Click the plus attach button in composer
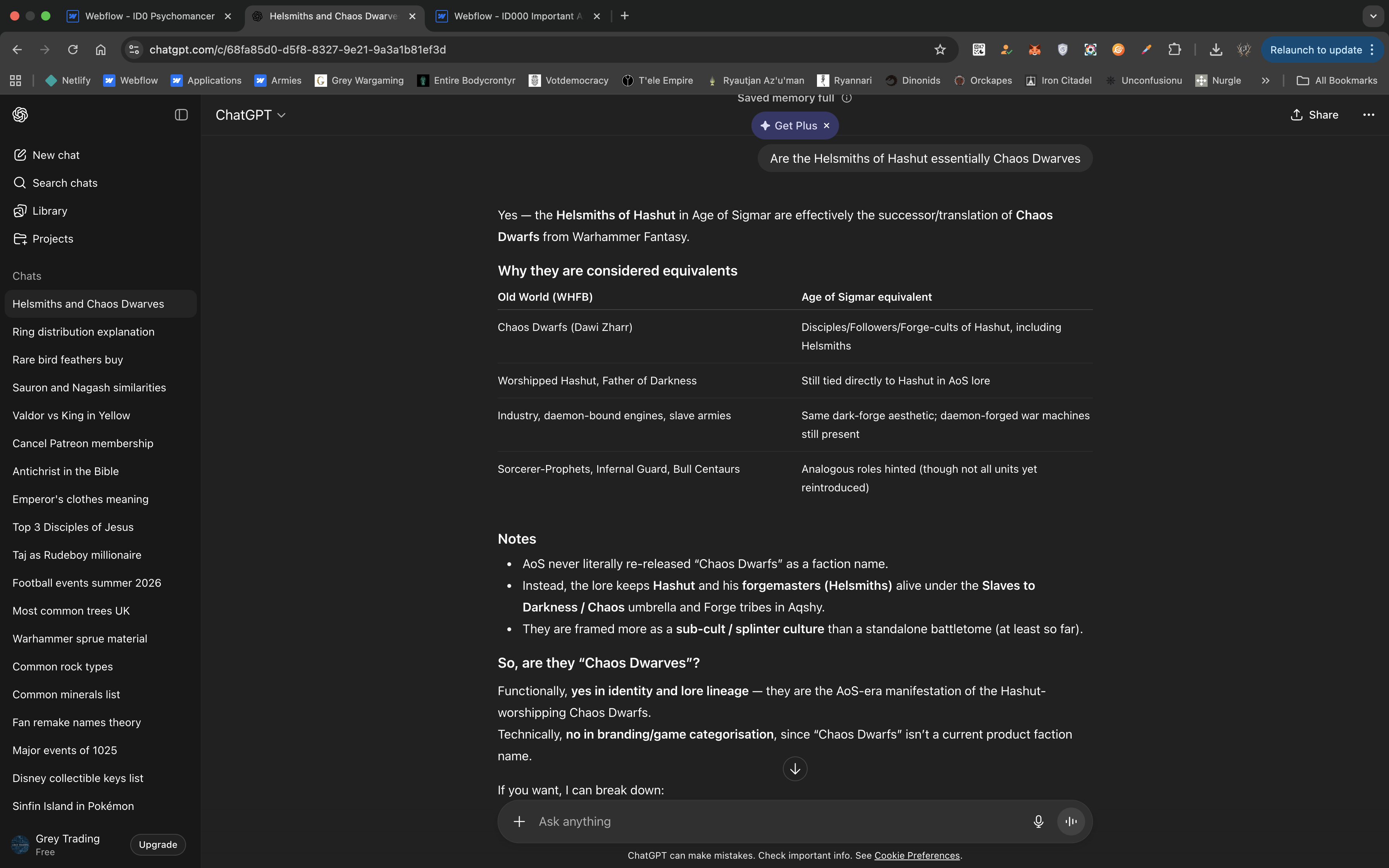This screenshot has width=1389, height=868. click(519, 821)
